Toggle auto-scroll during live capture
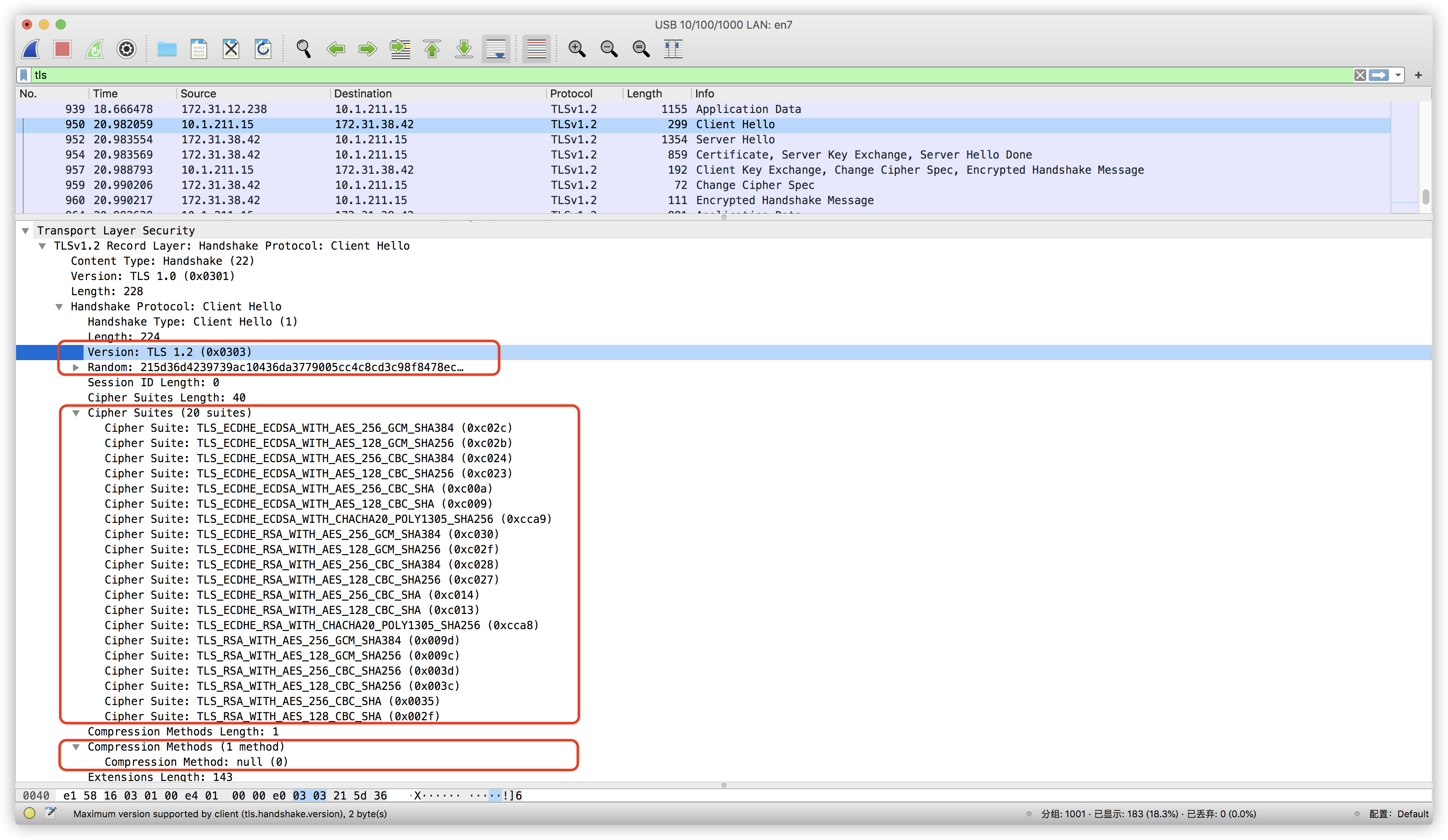 click(x=495, y=49)
